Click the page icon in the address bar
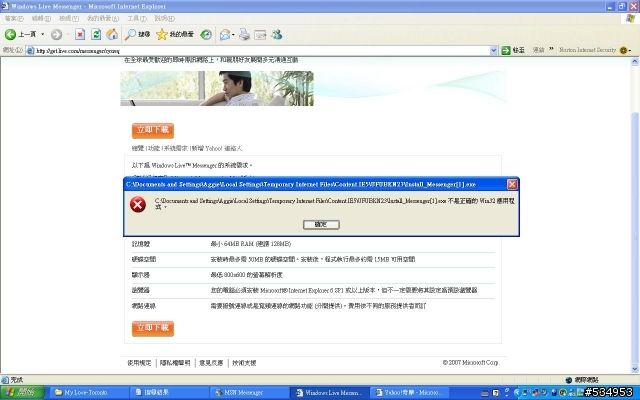 pyautogui.click(x=30, y=51)
